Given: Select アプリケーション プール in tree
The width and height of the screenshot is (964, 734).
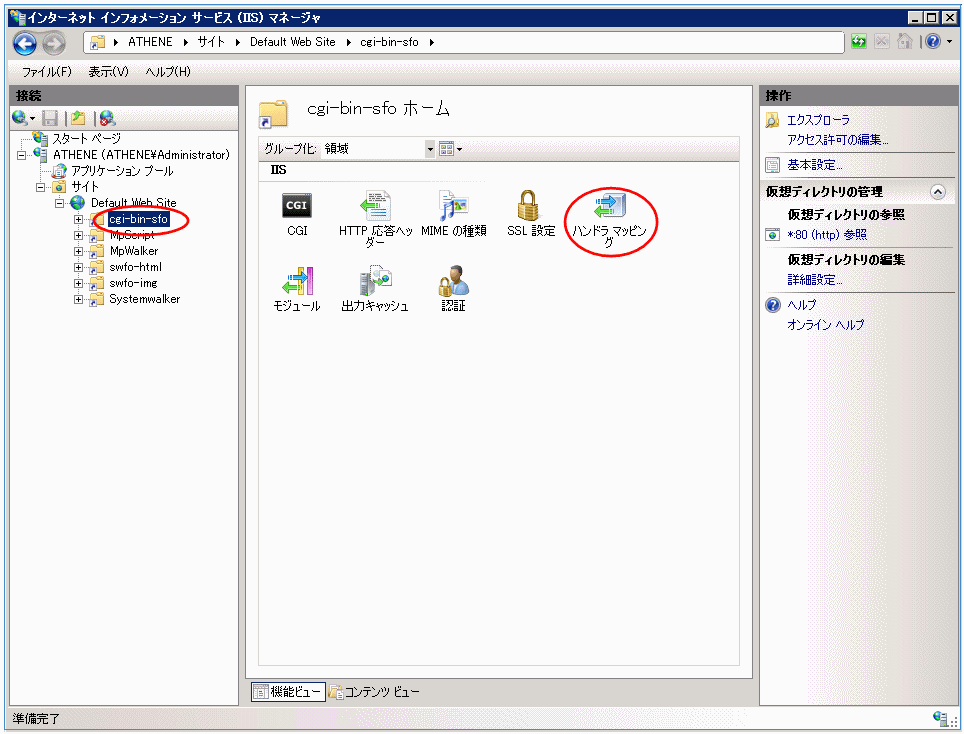Looking at the screenshot, I should (122, 171).
